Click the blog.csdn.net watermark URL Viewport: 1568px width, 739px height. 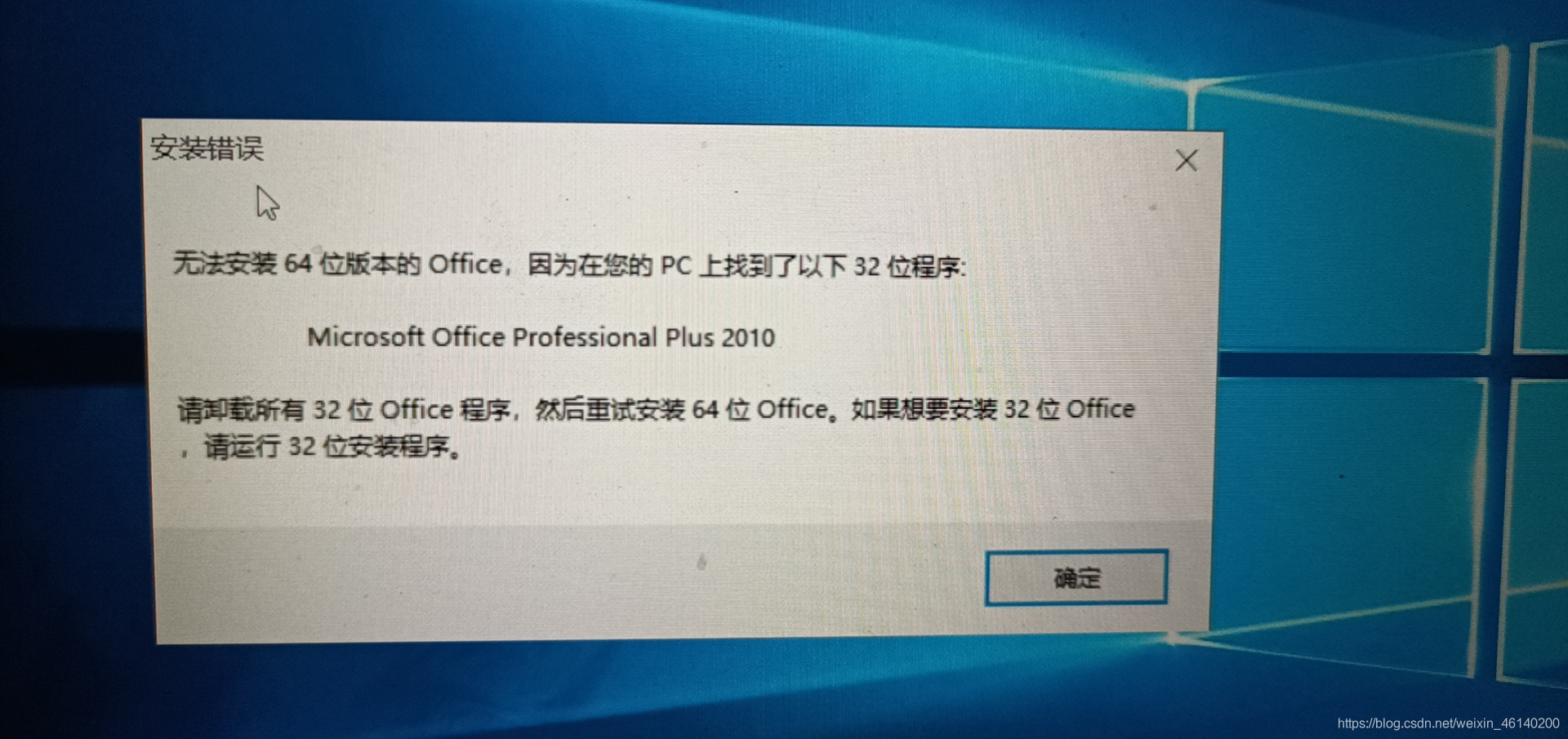(1448, 723)
